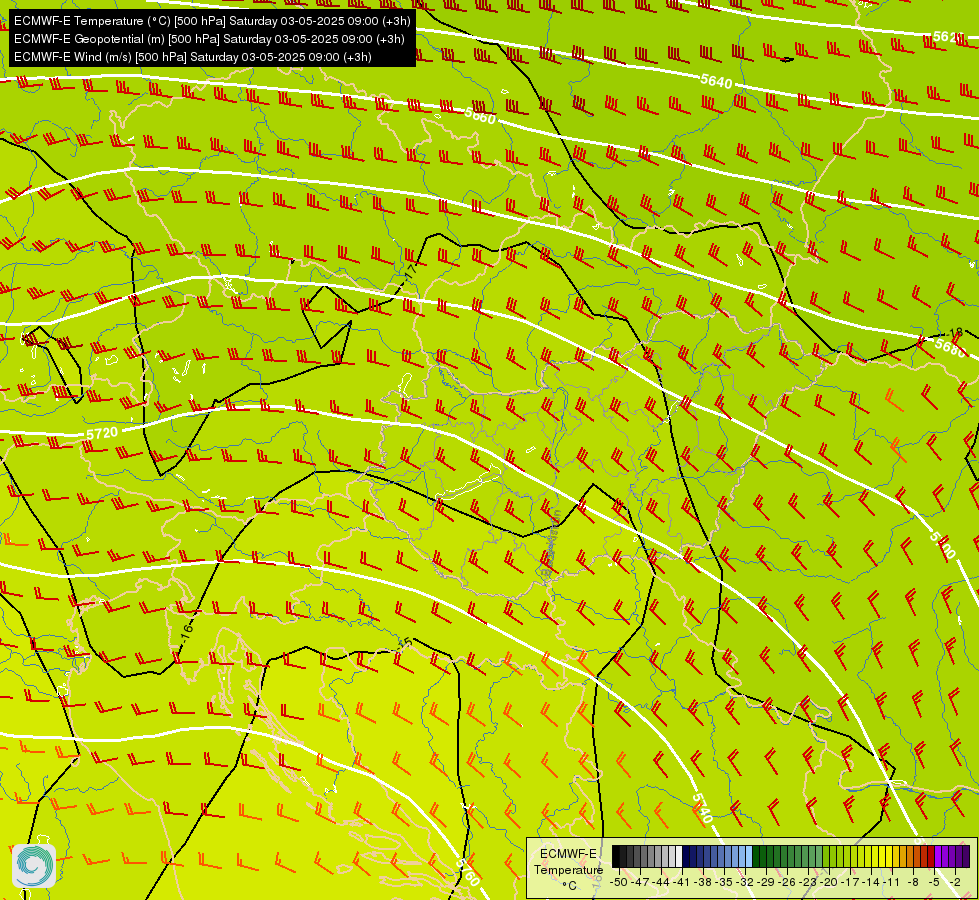Click the -38 legend value

pos(702,882)
